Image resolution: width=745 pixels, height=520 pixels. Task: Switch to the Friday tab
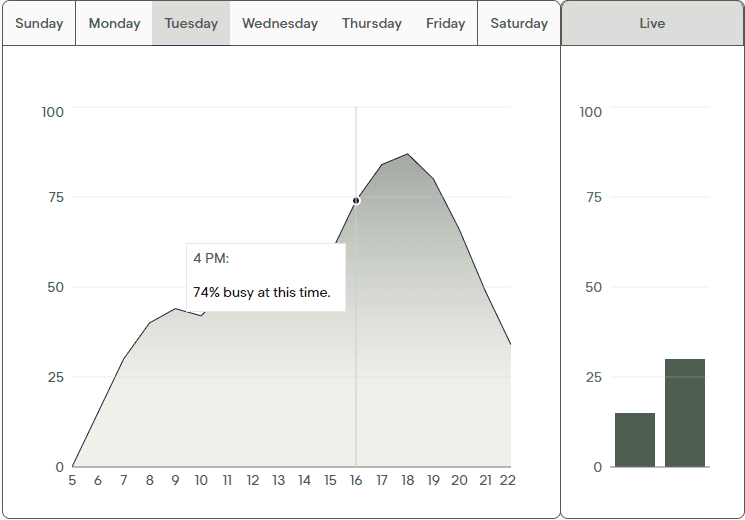point(445,23)
